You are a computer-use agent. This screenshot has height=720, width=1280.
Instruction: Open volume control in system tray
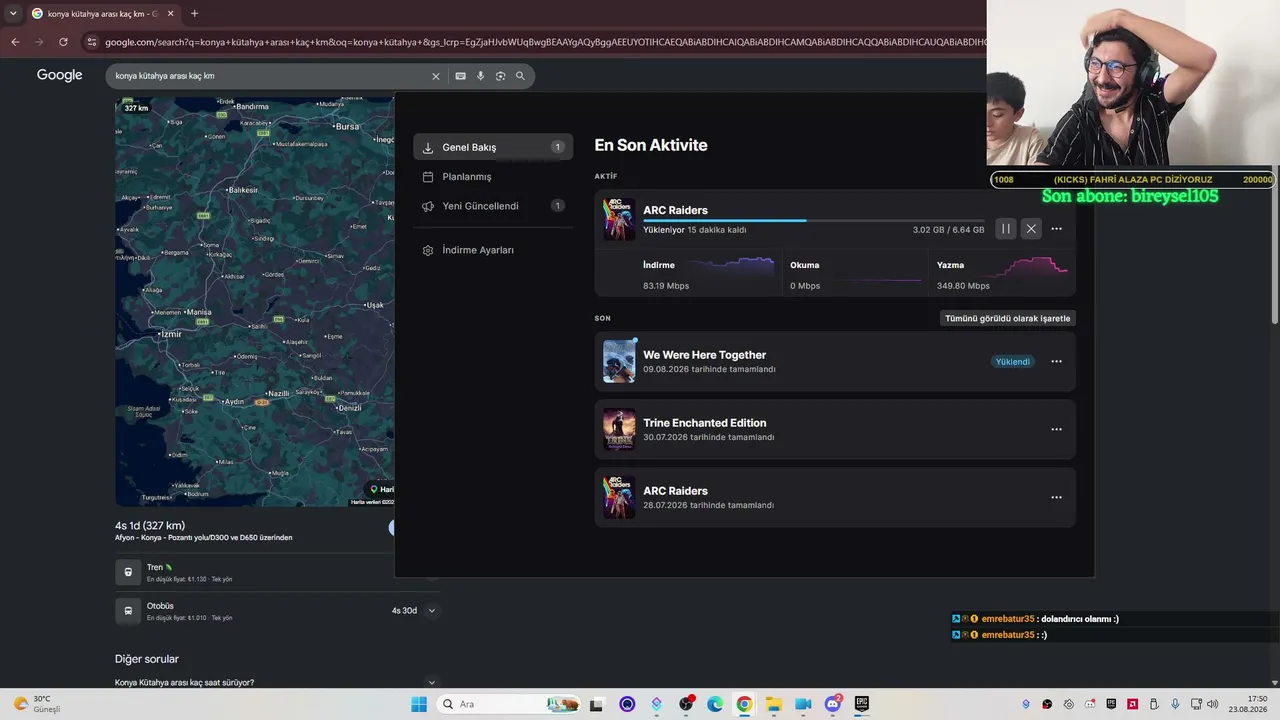click(x=1213, y=704)
